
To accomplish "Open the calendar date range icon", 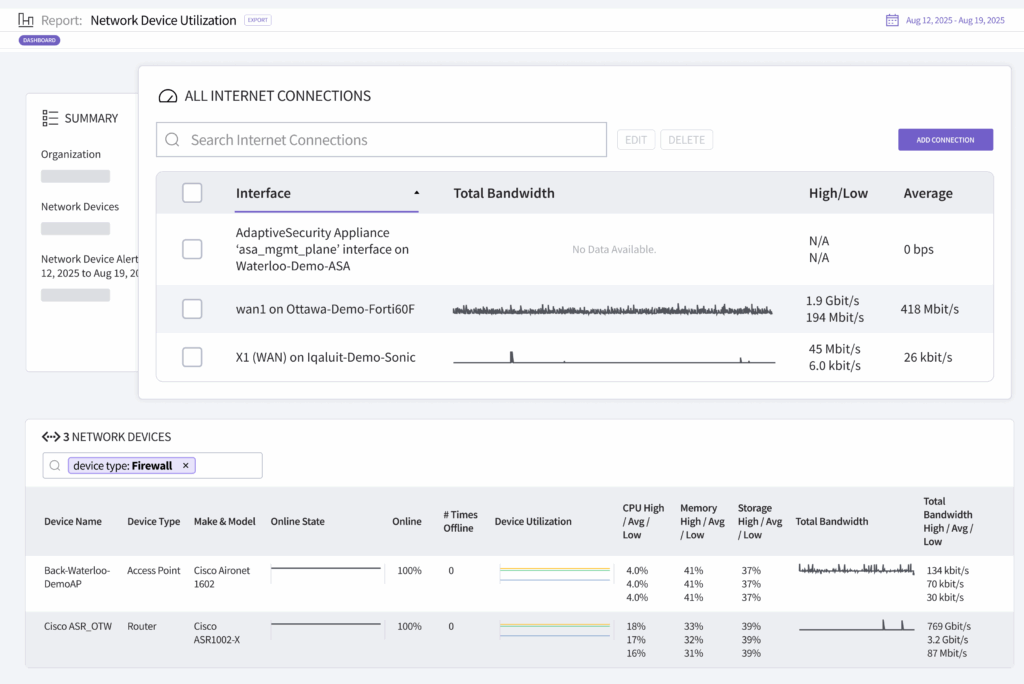I will coord(892,20).
